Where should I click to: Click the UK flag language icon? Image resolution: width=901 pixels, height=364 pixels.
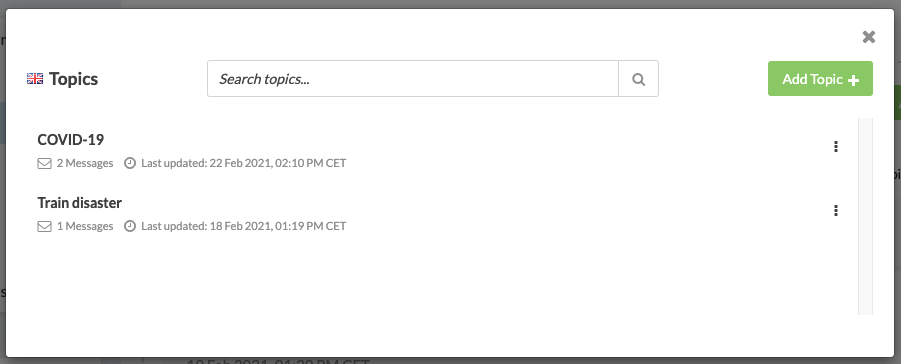35,79
